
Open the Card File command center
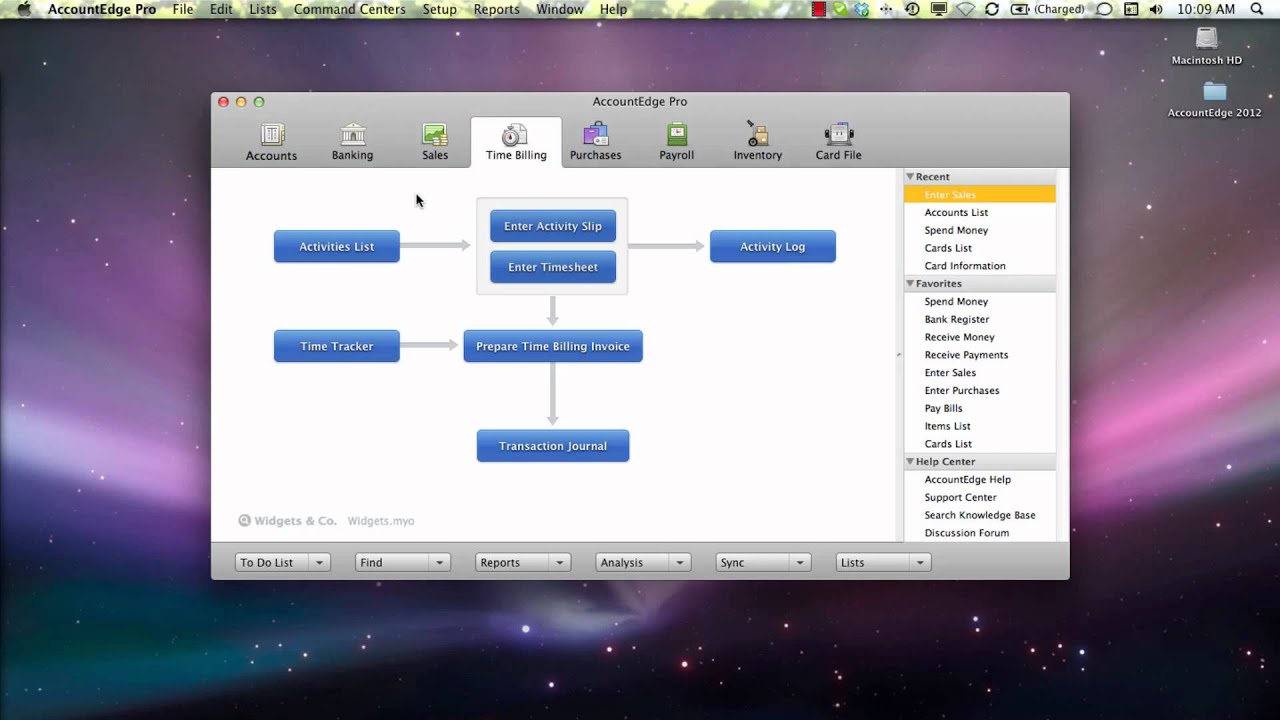point(838,142)
